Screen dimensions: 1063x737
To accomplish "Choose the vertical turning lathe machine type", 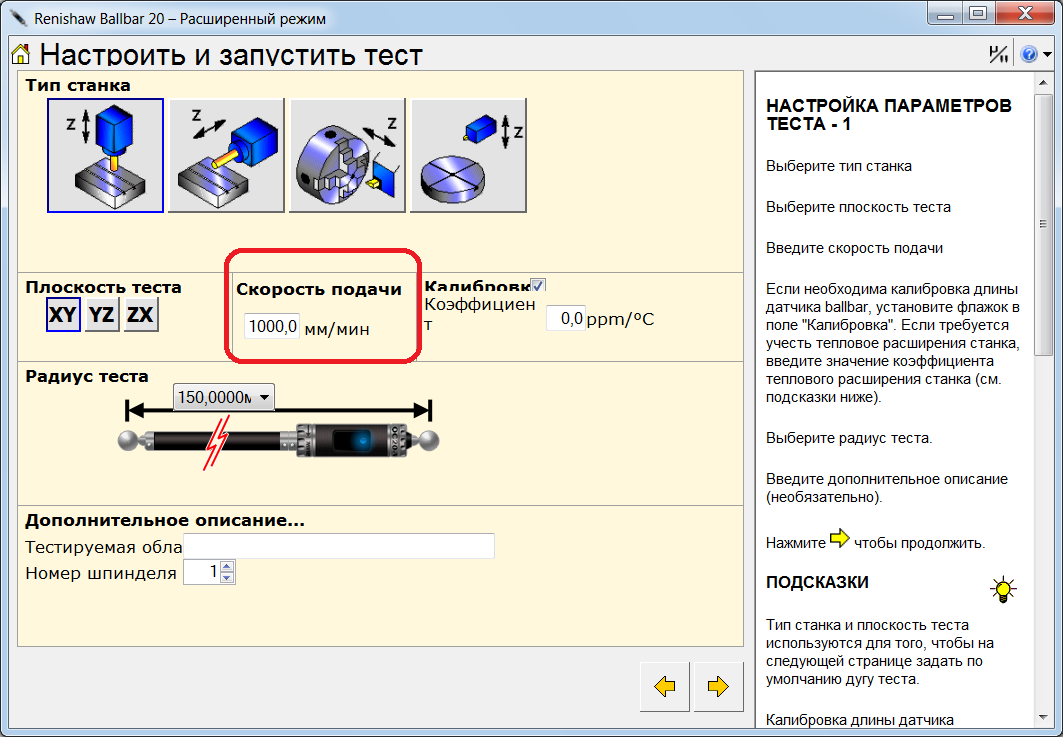I will 468,155.
